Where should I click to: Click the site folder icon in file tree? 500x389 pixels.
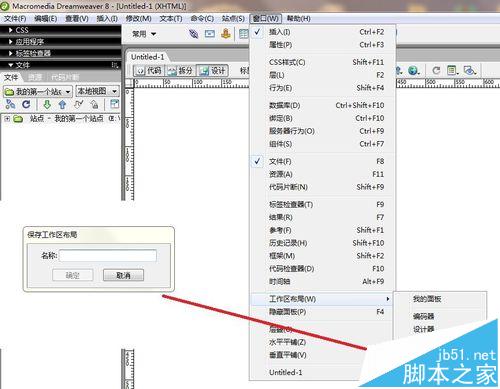[x=18, y=119]
